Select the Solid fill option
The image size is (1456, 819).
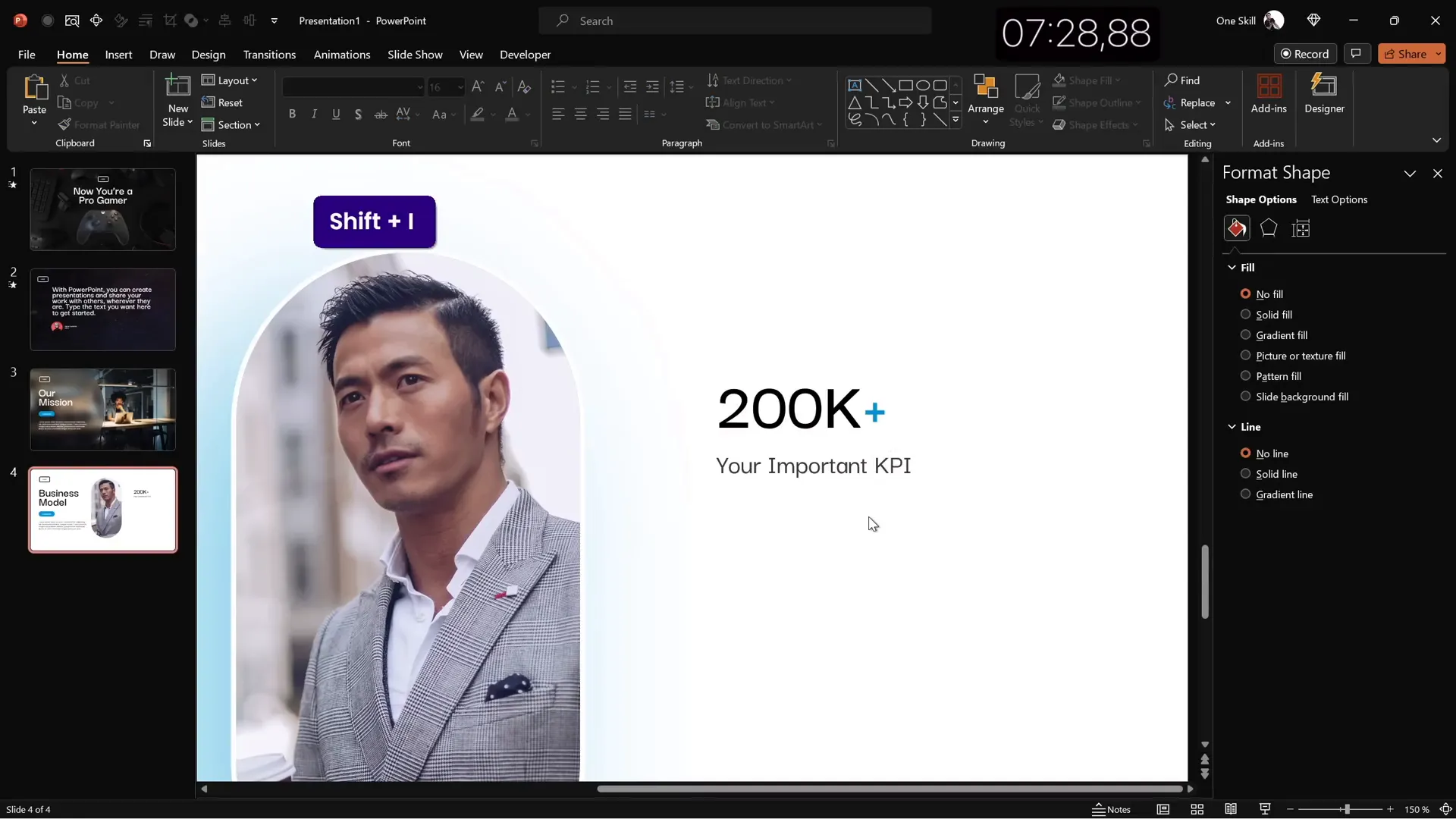pyautogui.click(x=1245, y=314)
